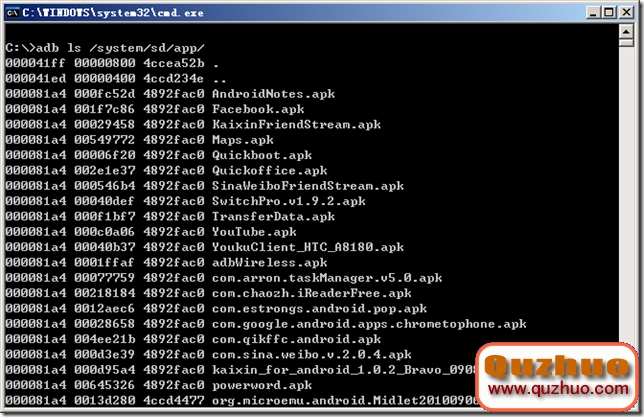Click the mode value 000041ed
Screen dimensions: 644x417
tap(36, 78)
